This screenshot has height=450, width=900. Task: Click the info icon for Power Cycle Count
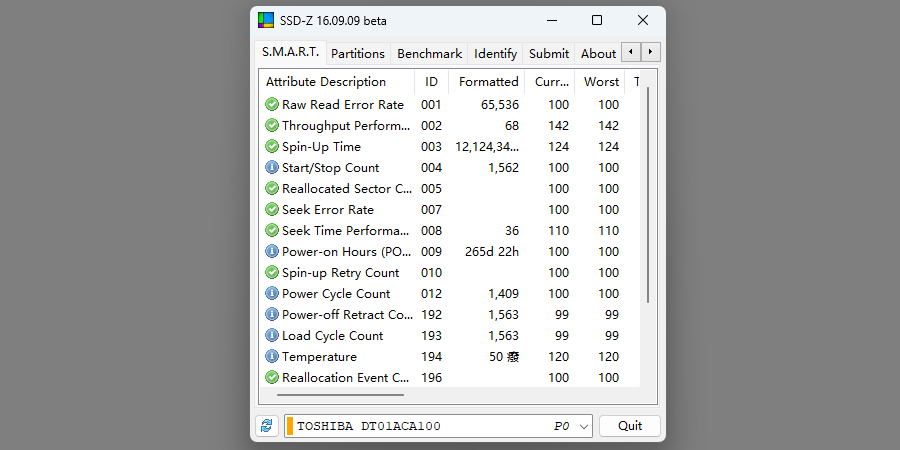[x=272, y=294]
